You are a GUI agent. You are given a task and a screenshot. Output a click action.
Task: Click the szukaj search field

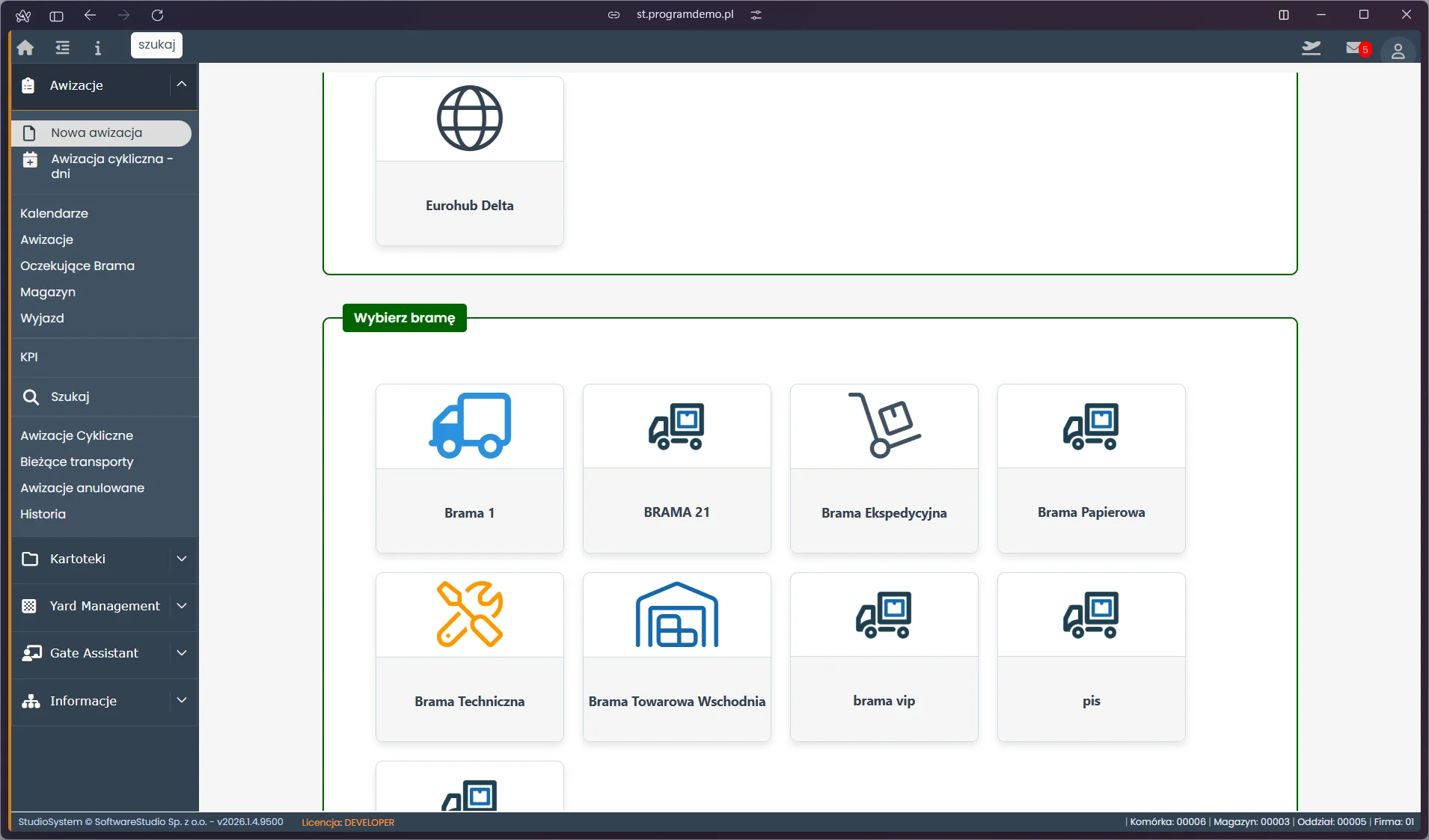point(156,45)
